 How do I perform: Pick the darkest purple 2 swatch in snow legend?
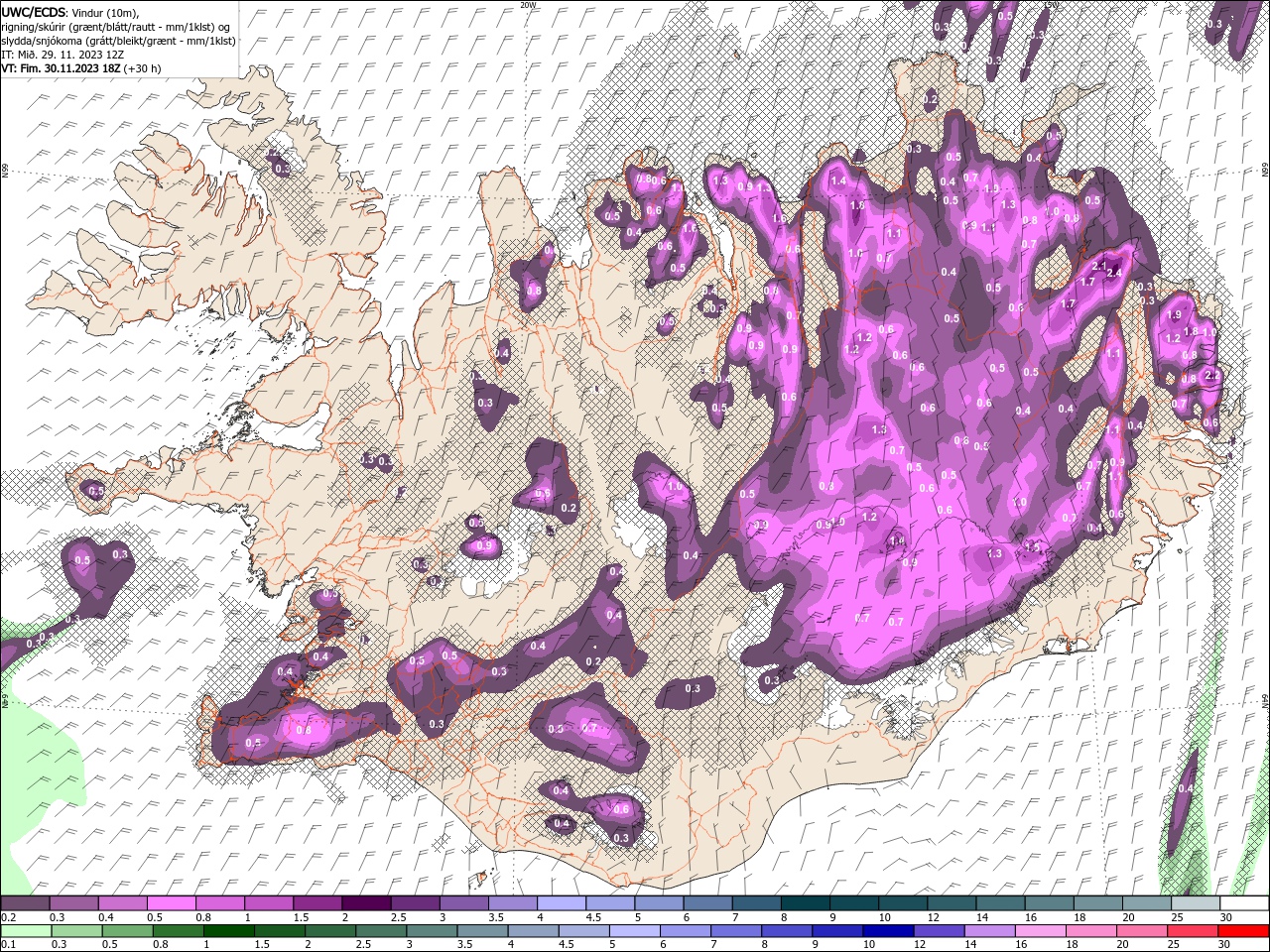(x=366, y=903)
